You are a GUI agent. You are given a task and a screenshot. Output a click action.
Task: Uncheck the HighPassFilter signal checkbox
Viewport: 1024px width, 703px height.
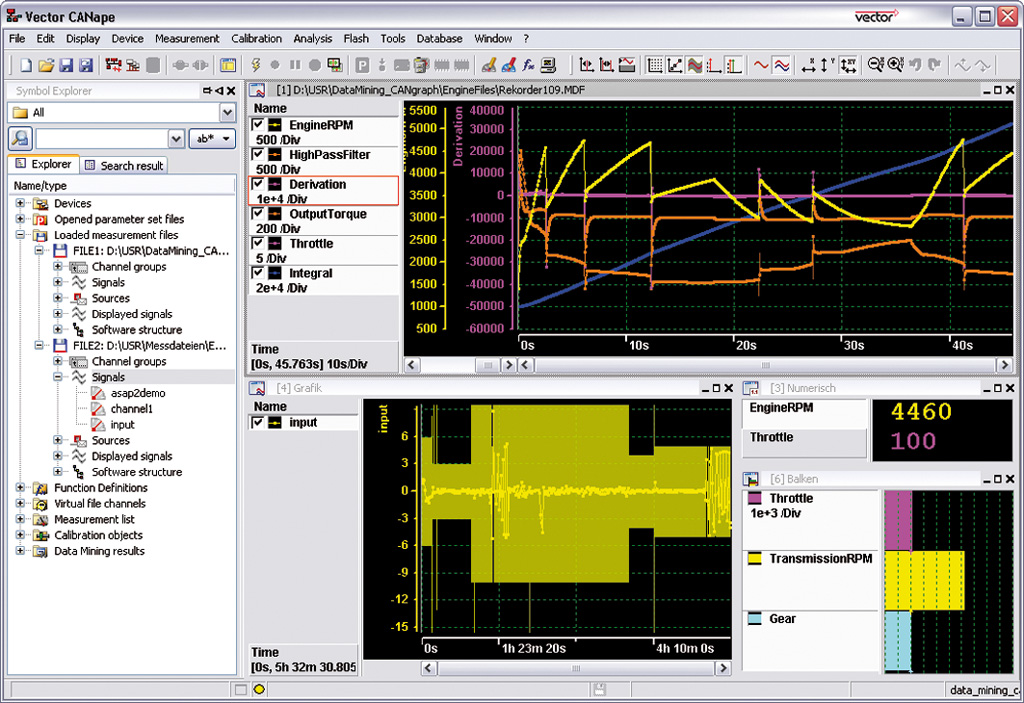(x=259, y=154)
